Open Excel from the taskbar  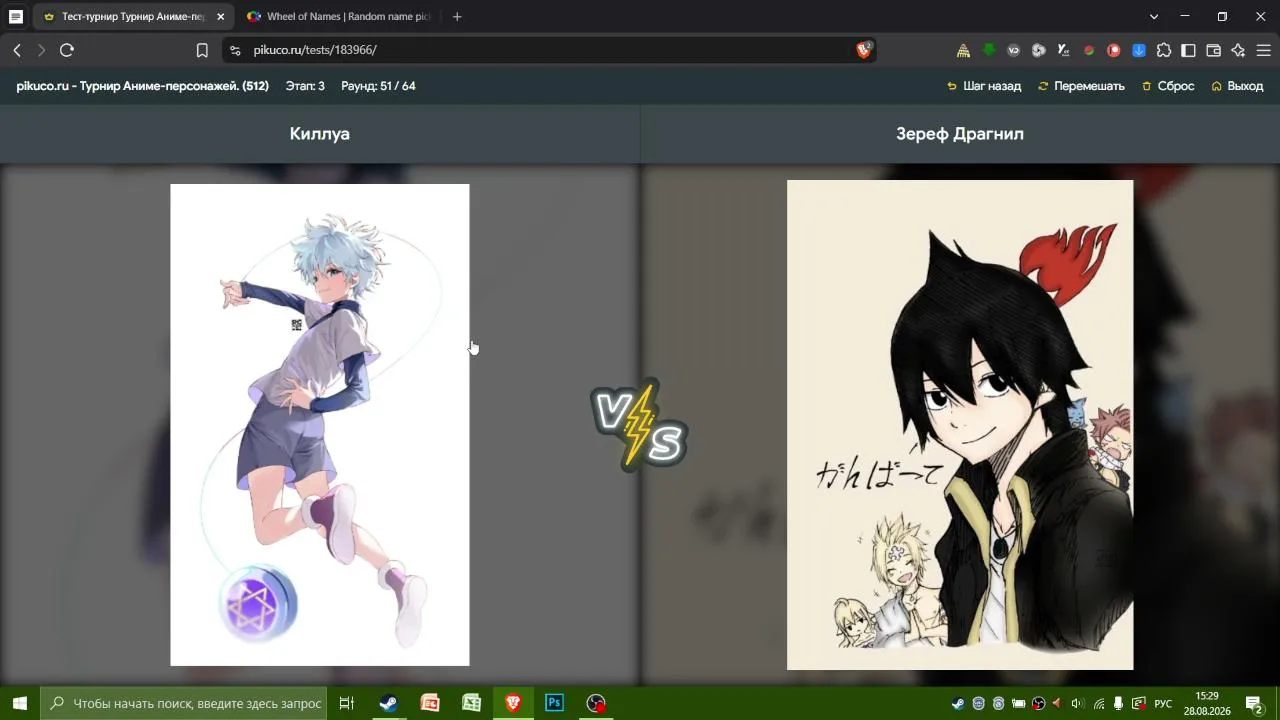[x=471, y=703]
